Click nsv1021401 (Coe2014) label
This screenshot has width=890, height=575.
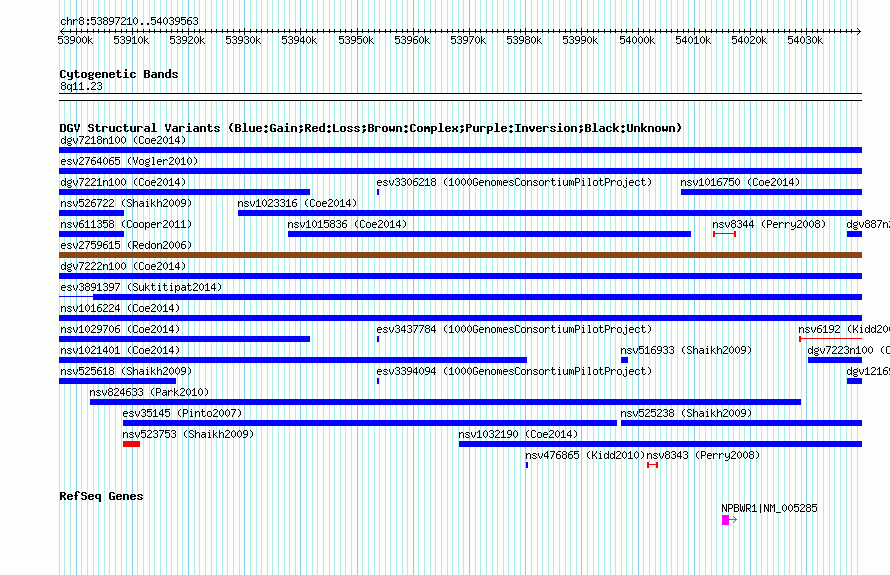(x=120, y=350)
